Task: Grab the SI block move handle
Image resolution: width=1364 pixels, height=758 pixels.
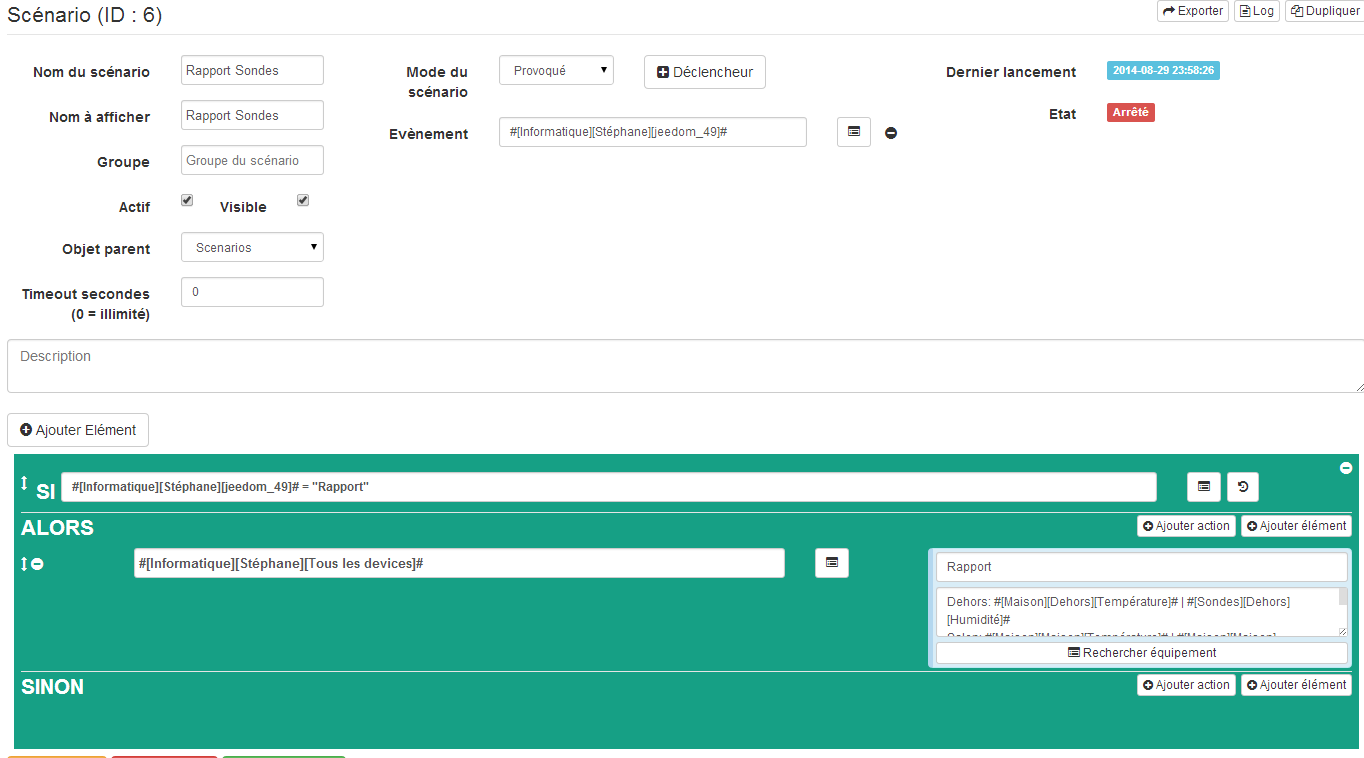Action: [25, 484]
